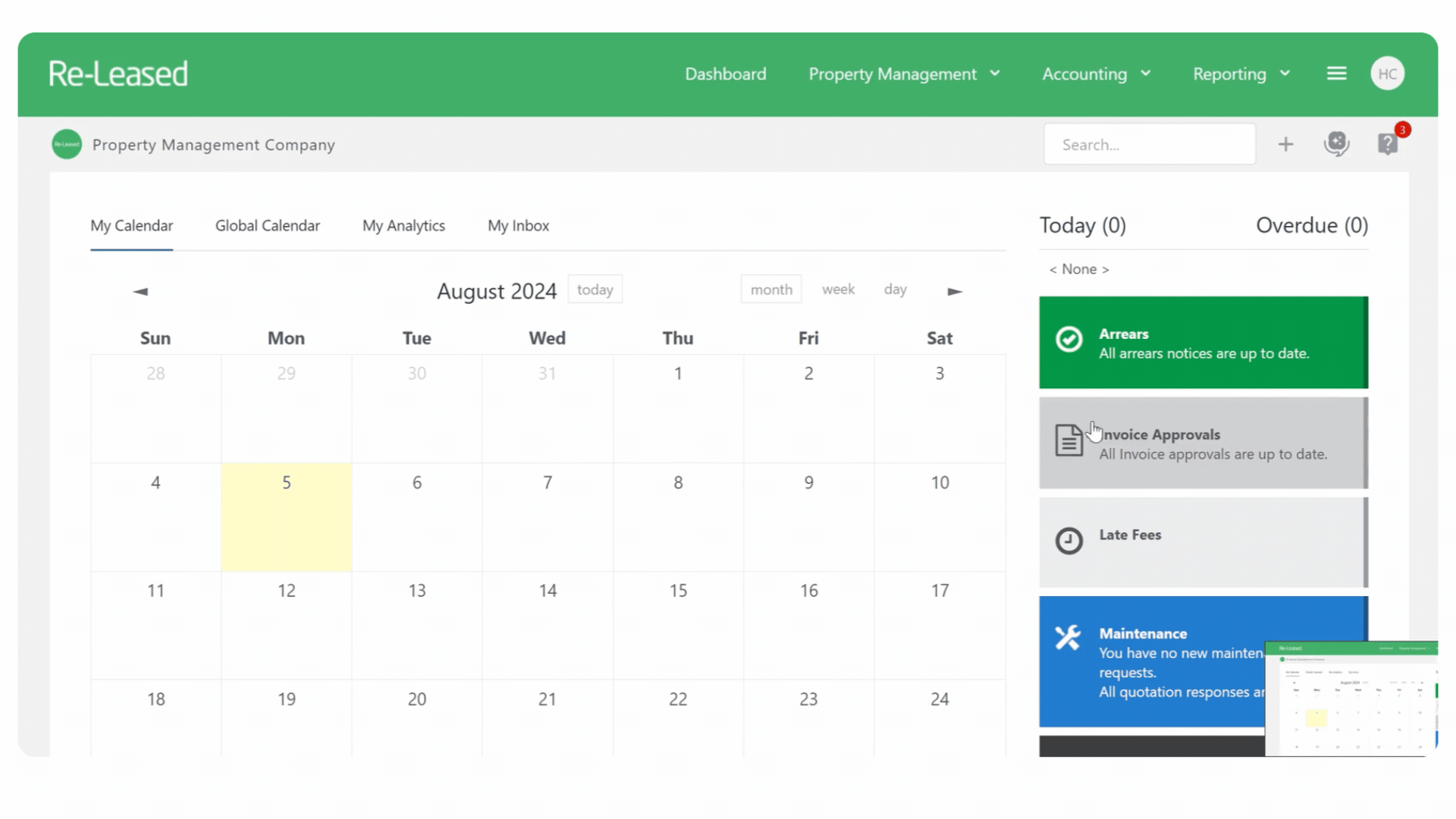Image resolution: width=1456 pixels, height=819 pixels.
Task: Select July 28 in the calendar
Action: 155,409
